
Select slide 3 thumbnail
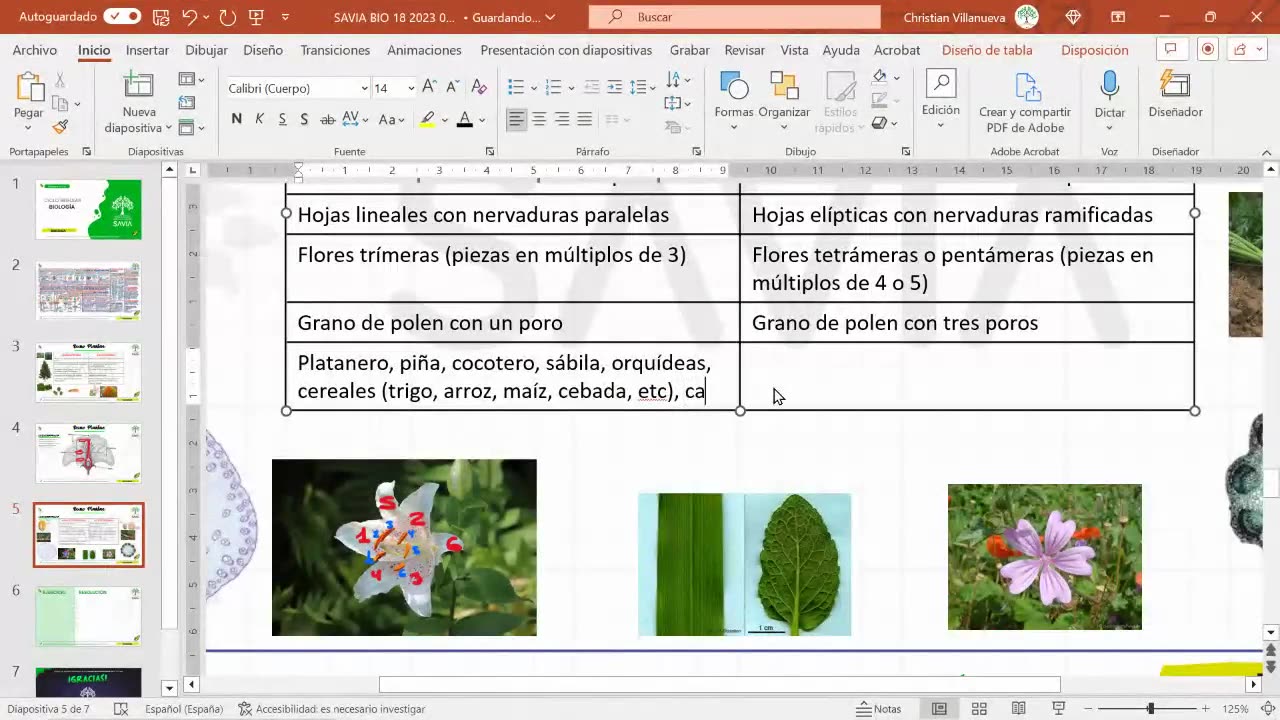click(x=89, y=372)
